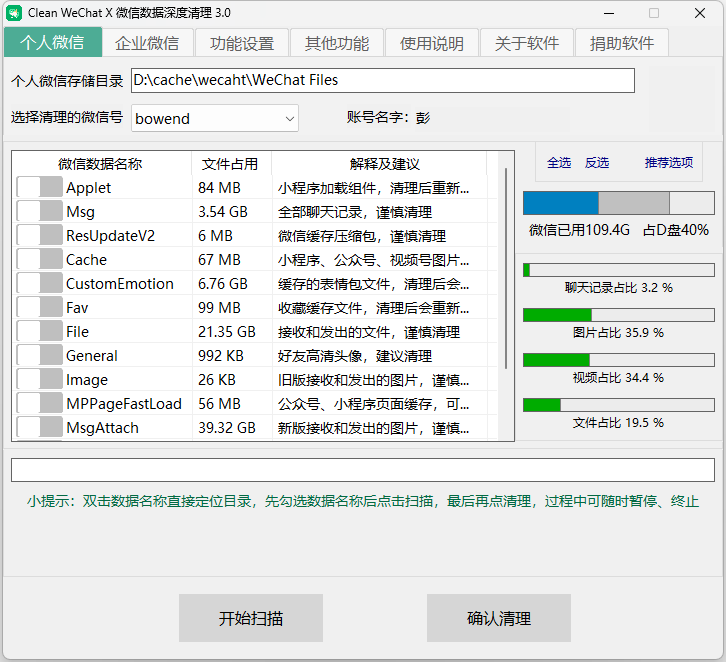726x662 pixels.
Task: Click the 确认清理 button
Action: [x=499, y=618]
